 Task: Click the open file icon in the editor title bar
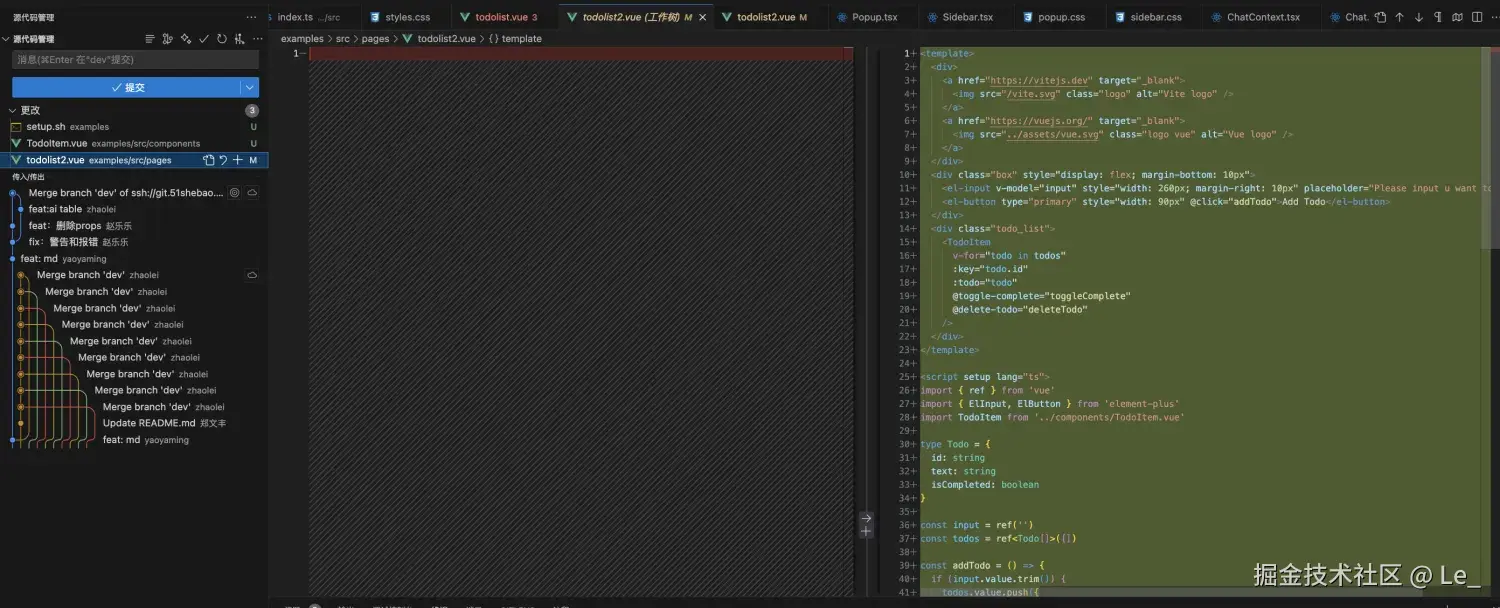point(1380,17)
